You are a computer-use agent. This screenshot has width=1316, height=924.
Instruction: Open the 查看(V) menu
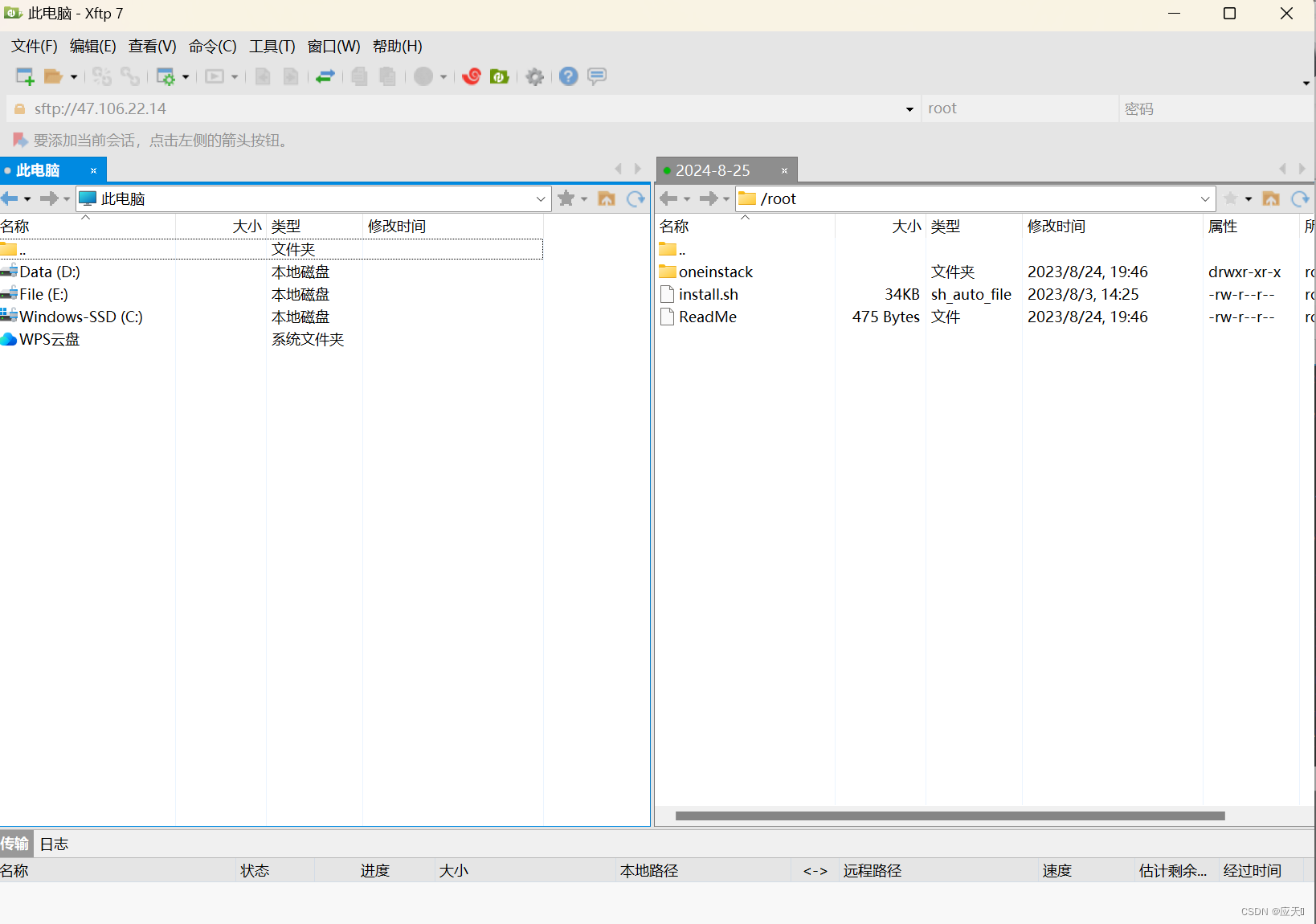(x=153, y=46)
